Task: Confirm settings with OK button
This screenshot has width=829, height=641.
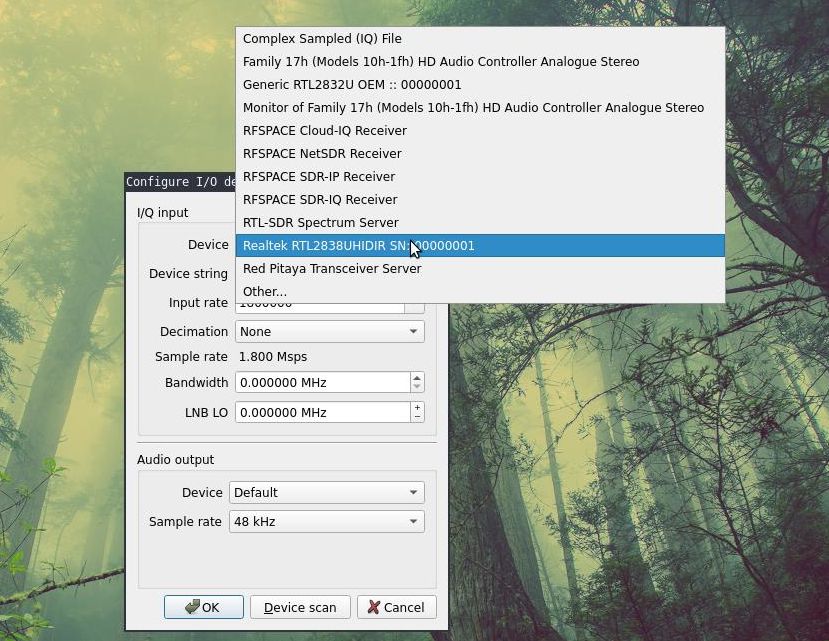Action: 204,607
